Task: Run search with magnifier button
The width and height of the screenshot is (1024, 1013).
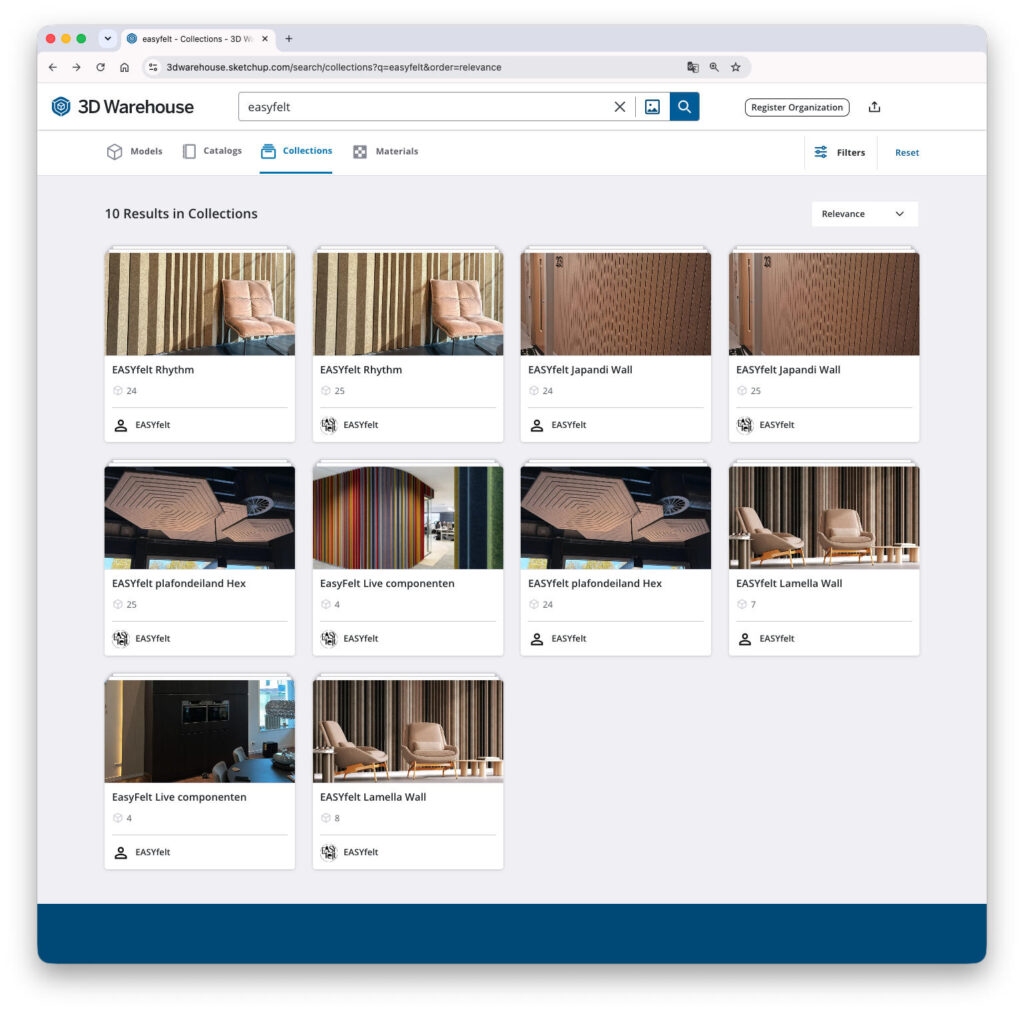Action: 684,106
